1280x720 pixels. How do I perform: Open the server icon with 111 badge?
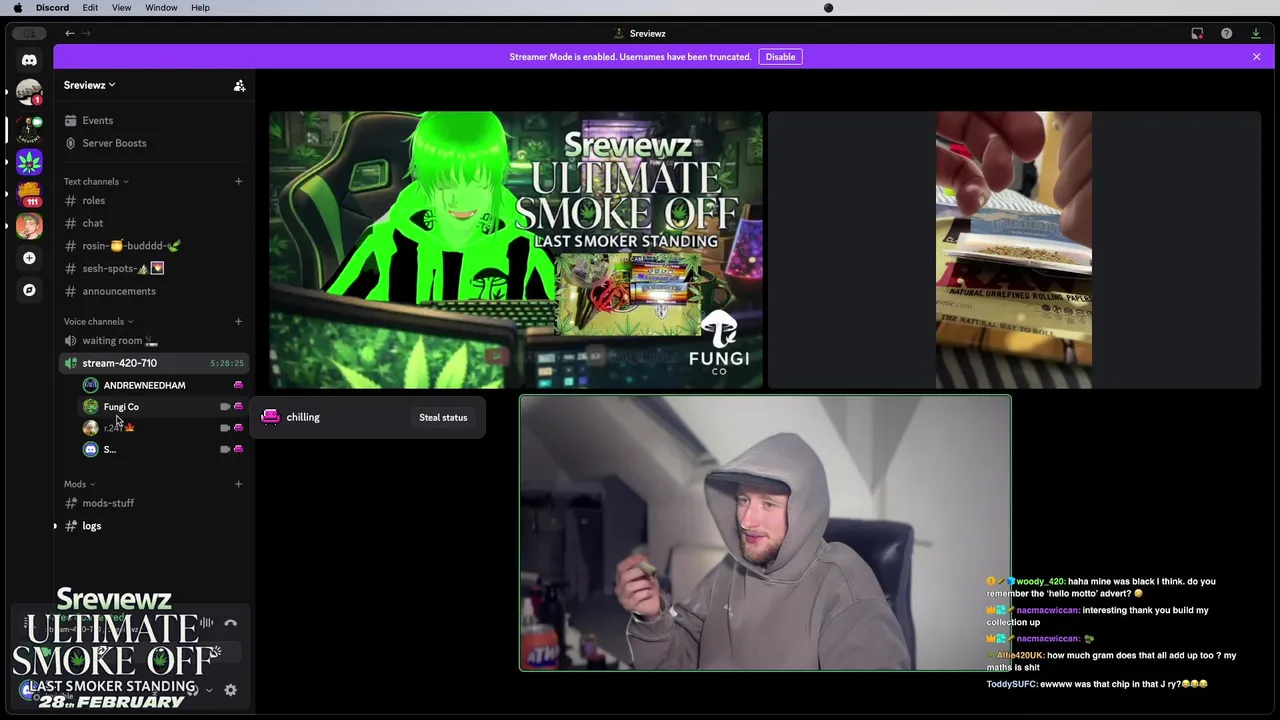29,193
